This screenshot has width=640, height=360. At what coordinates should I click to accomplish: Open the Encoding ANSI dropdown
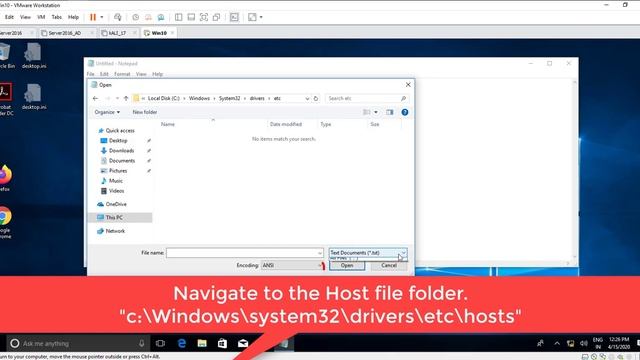click(292, 265)
